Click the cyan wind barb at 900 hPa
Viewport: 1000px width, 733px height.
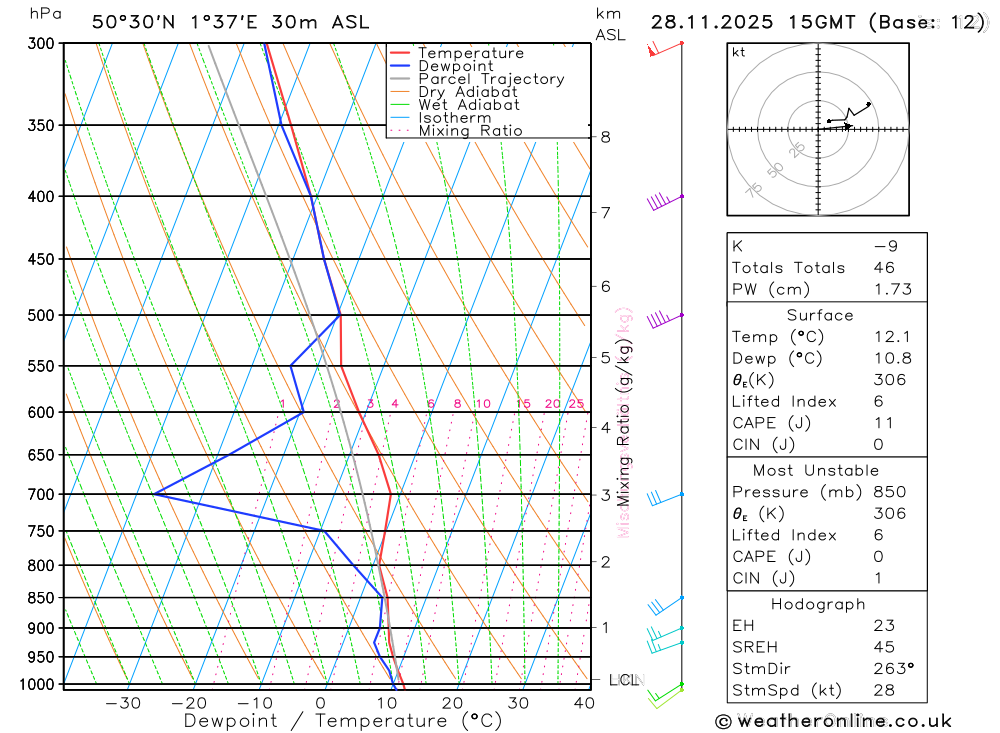tap(665, 633)
